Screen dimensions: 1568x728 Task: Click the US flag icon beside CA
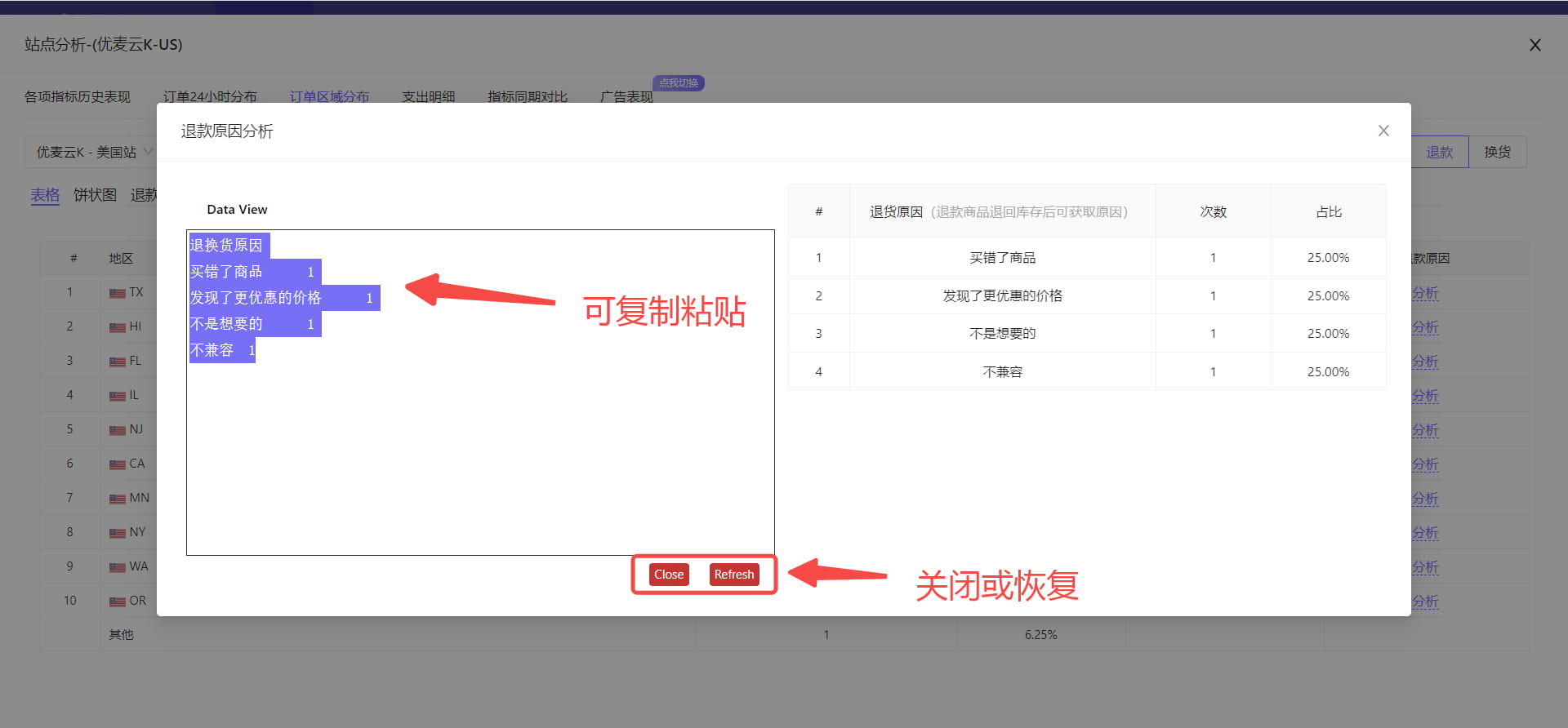click(118, 464)
